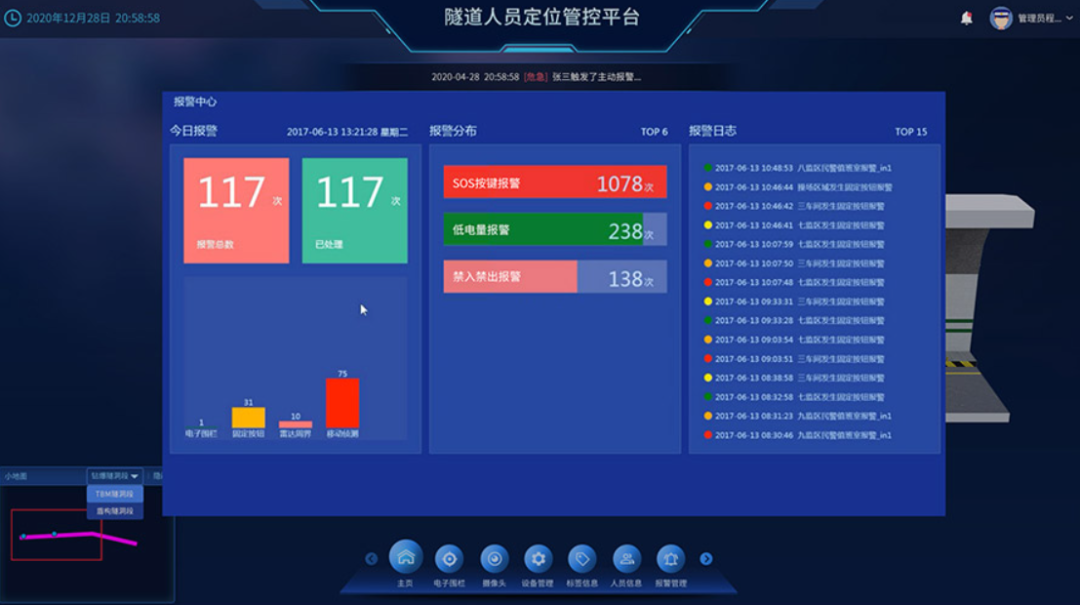Open log entry at 10:07:48
The image size is (1080, 605).
coord(793,282)
